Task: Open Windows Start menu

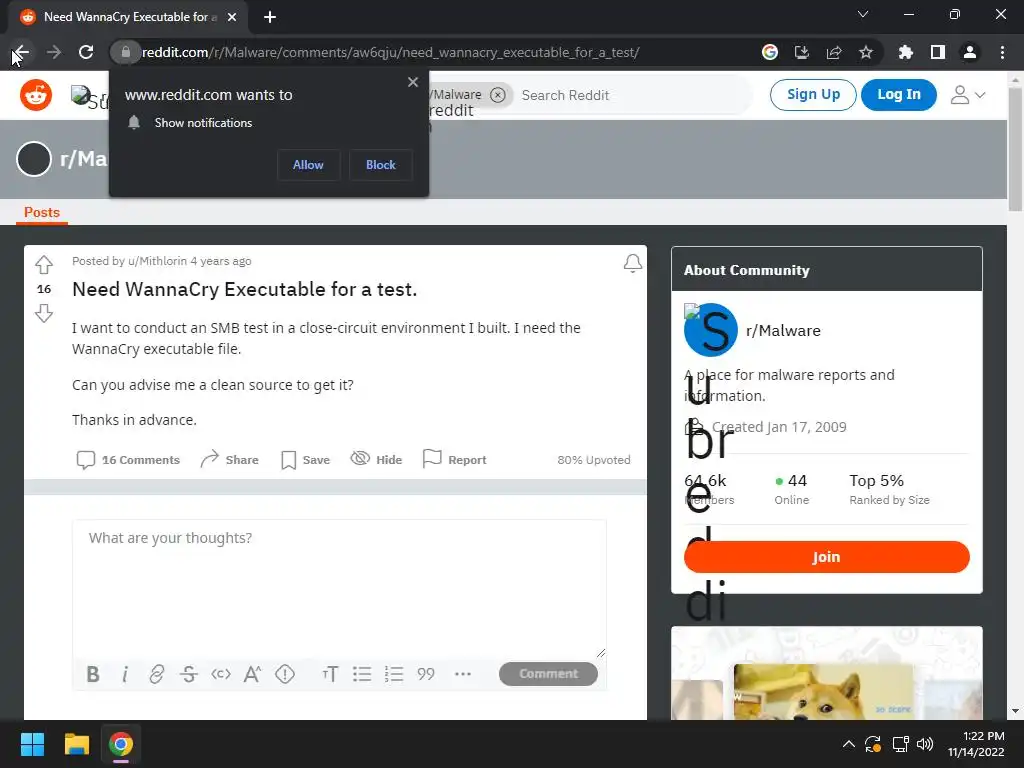Action: 32,744
